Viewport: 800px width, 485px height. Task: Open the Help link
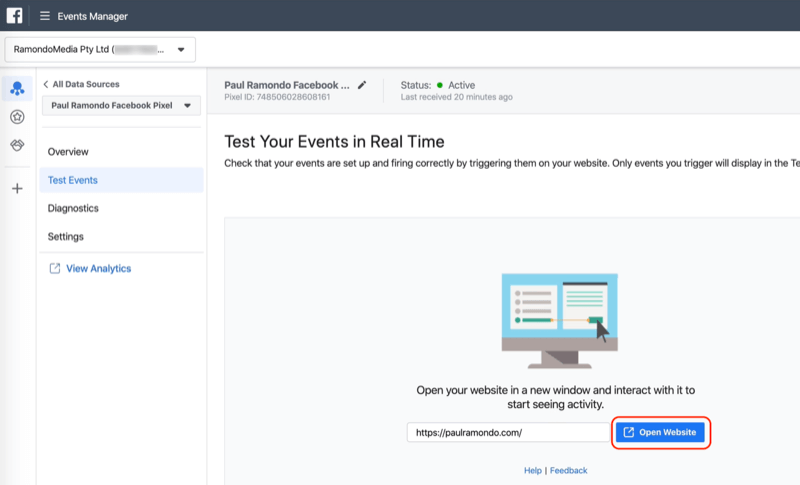pos(533,470)
